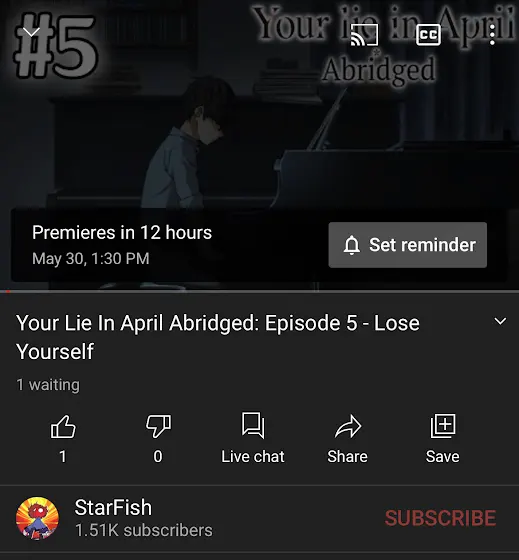Save video to playlist icon
This screenshot has height=560, width=519.
point(443,426)
